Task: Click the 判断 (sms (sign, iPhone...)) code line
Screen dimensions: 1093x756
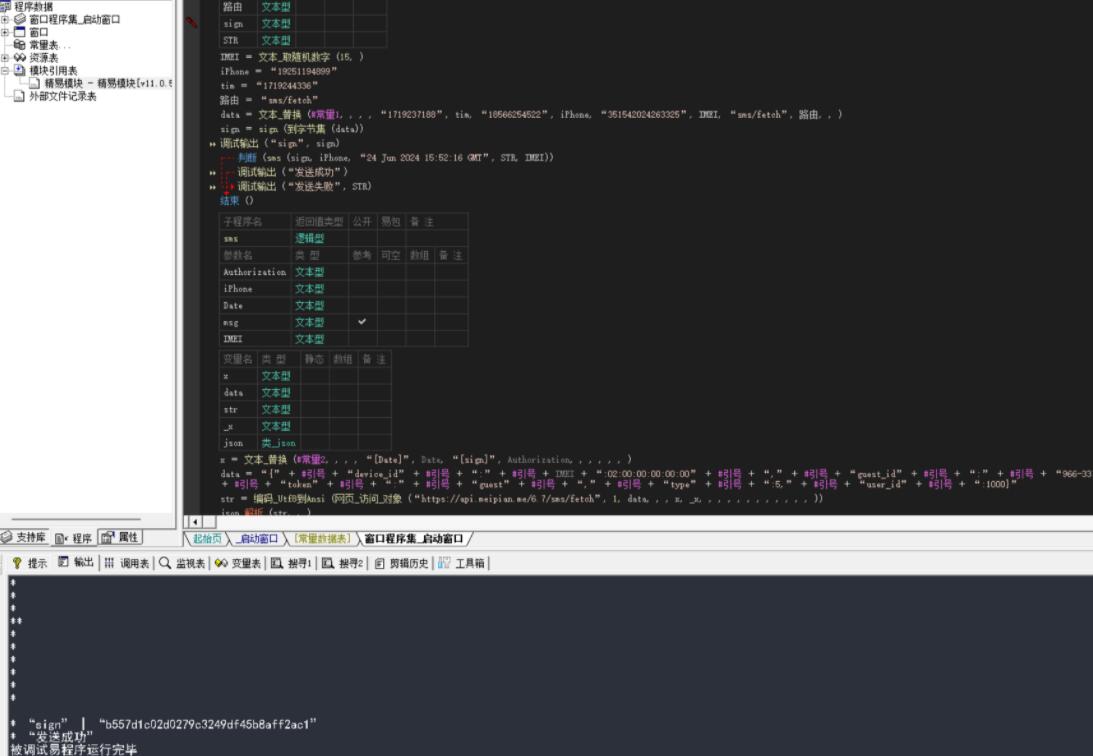Action: [395, 157]
